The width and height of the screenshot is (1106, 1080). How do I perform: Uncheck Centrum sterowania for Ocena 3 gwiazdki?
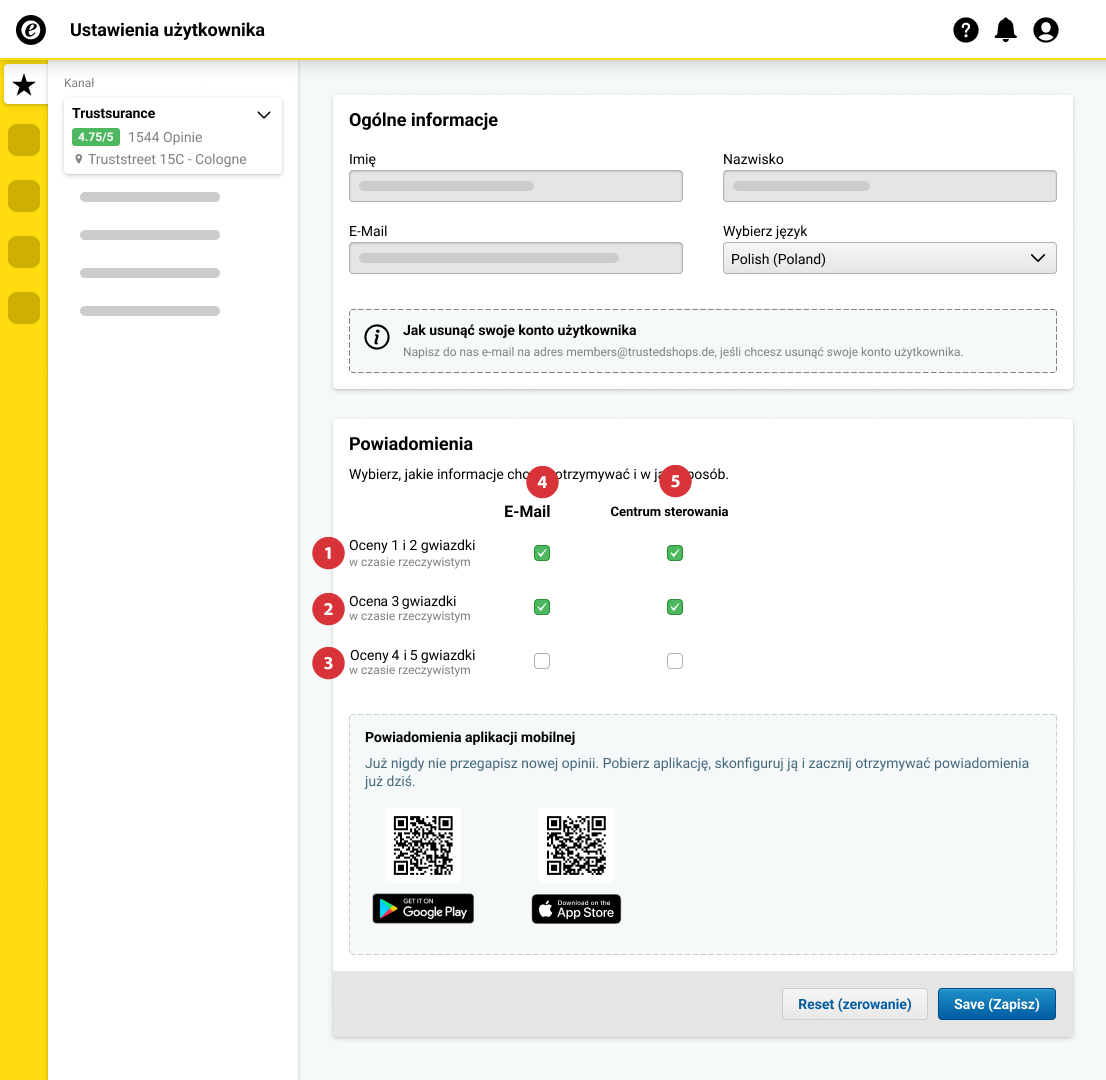click(x=675, y=607)
